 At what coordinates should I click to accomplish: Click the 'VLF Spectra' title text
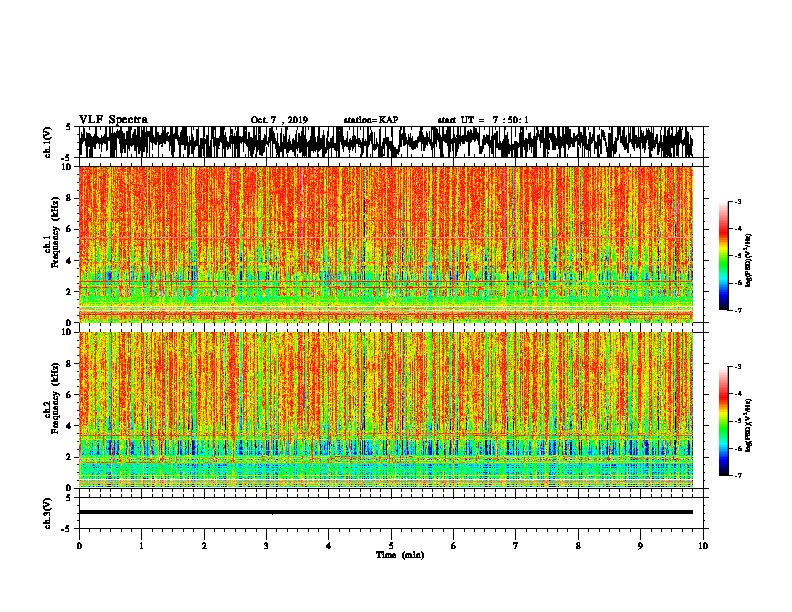(x=113, y=120)
